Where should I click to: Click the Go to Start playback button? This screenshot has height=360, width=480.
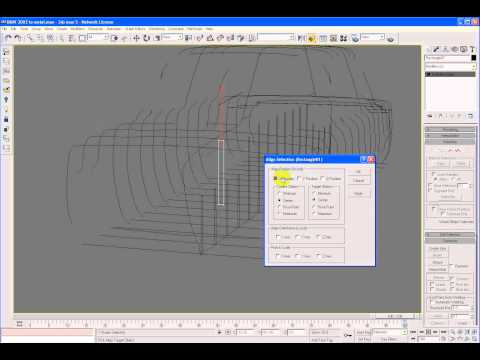(x=414, y=332)
